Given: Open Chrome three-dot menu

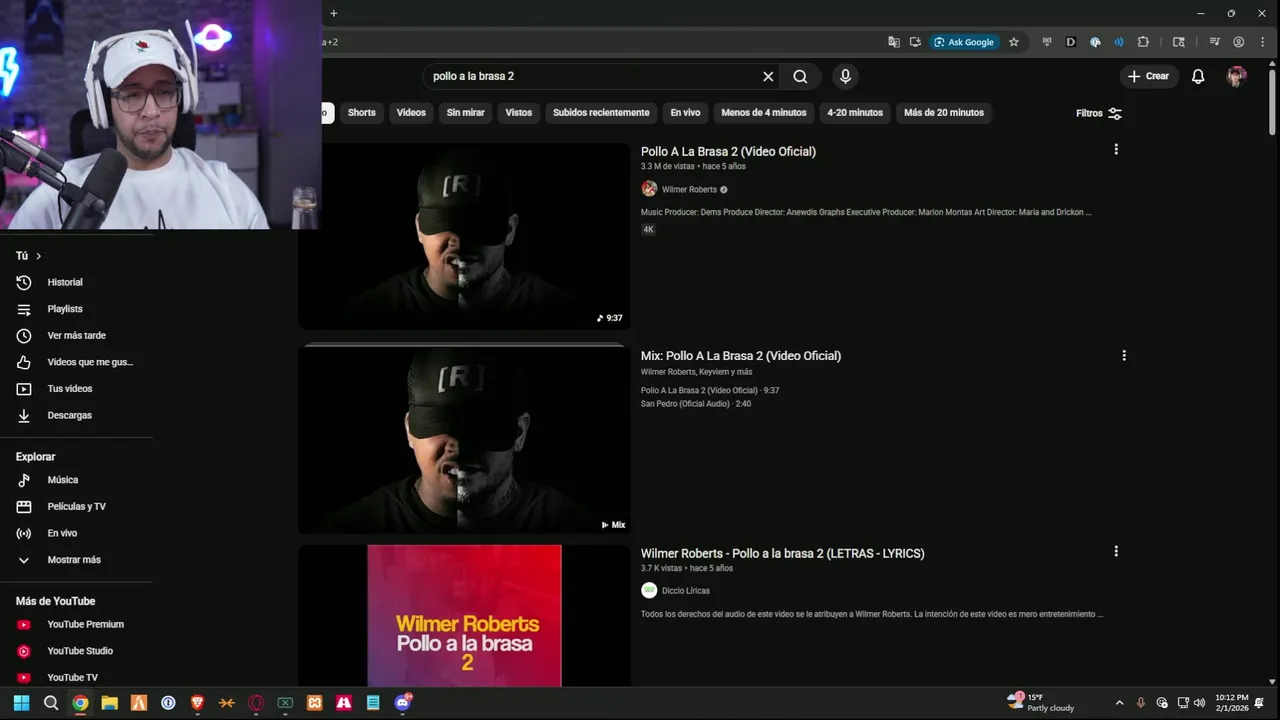Looking at the screenshot, I should 1262,42.
